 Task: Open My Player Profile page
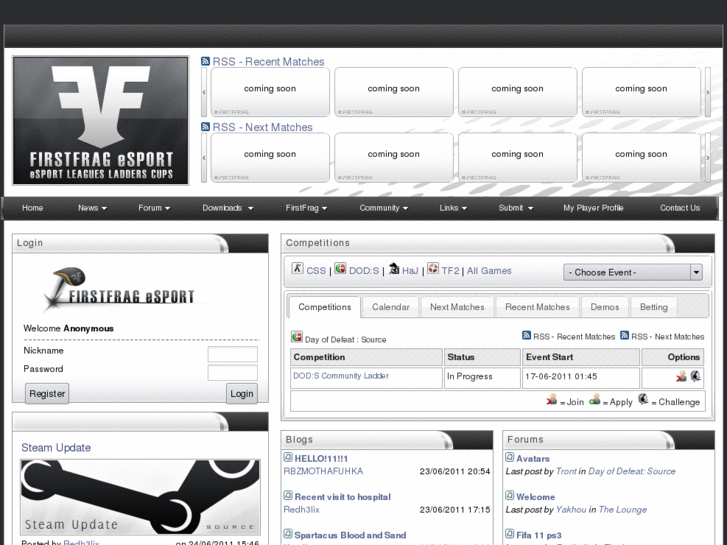click(x=593, y=208)
